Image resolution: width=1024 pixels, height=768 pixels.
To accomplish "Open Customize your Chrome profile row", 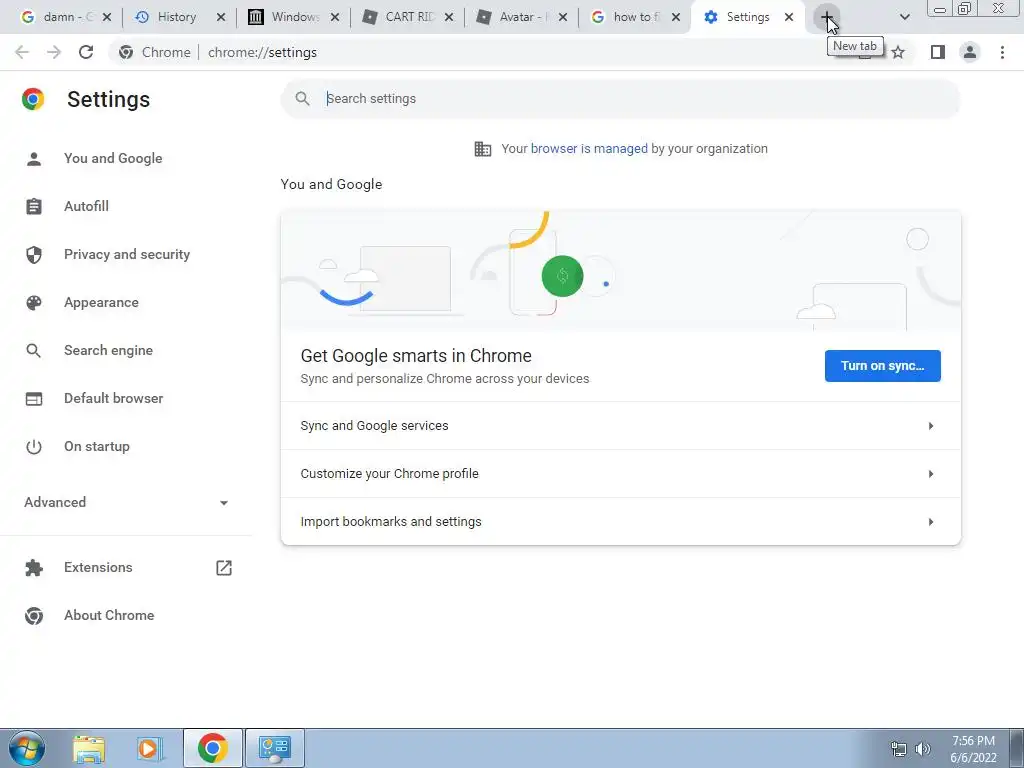I will click(620, 473).
